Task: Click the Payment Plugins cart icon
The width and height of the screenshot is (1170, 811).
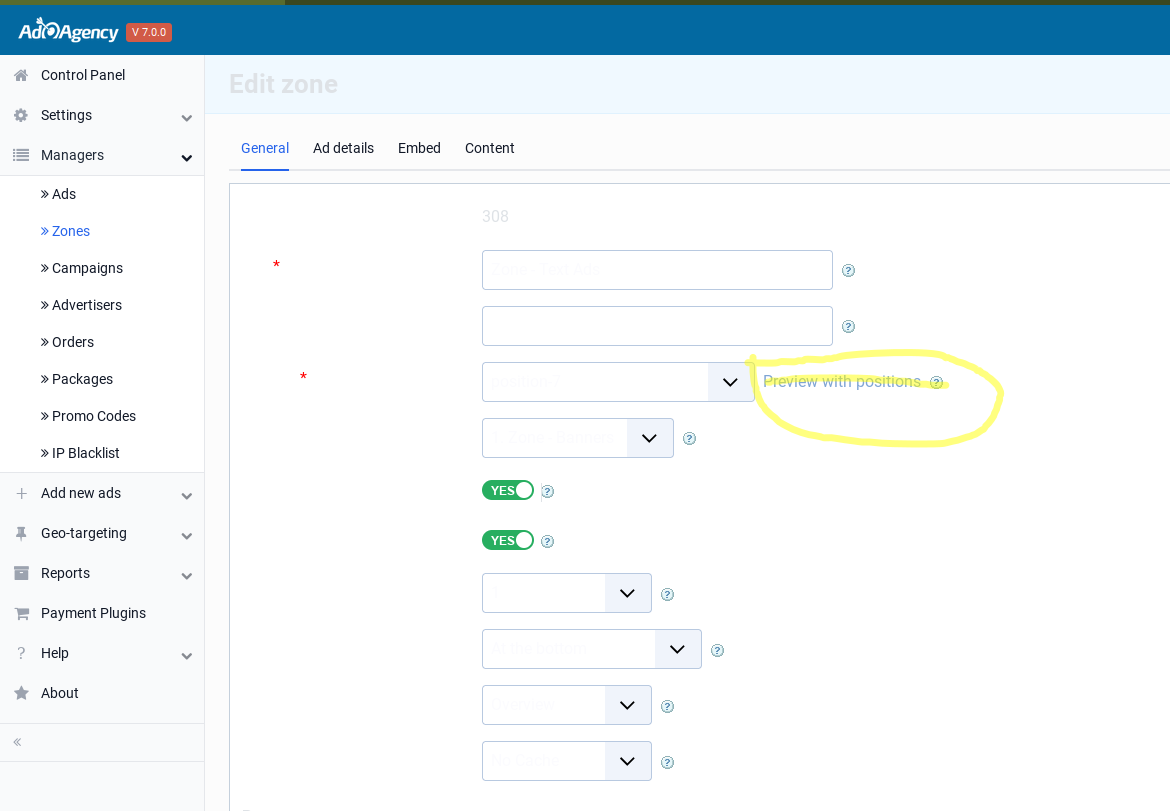Action: coord(22,613)
